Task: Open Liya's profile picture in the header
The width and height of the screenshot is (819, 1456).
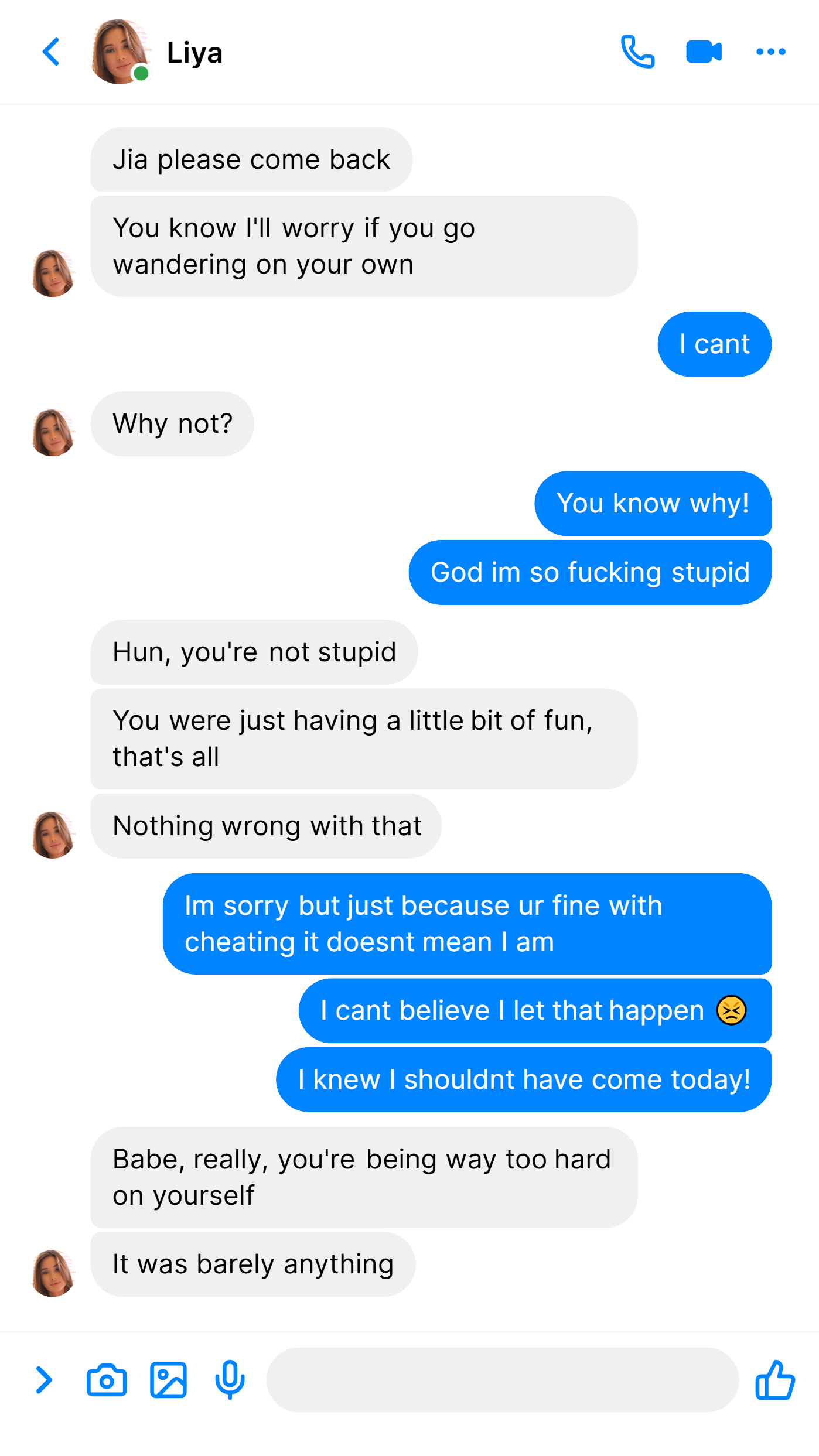Action: coord(120,52)
